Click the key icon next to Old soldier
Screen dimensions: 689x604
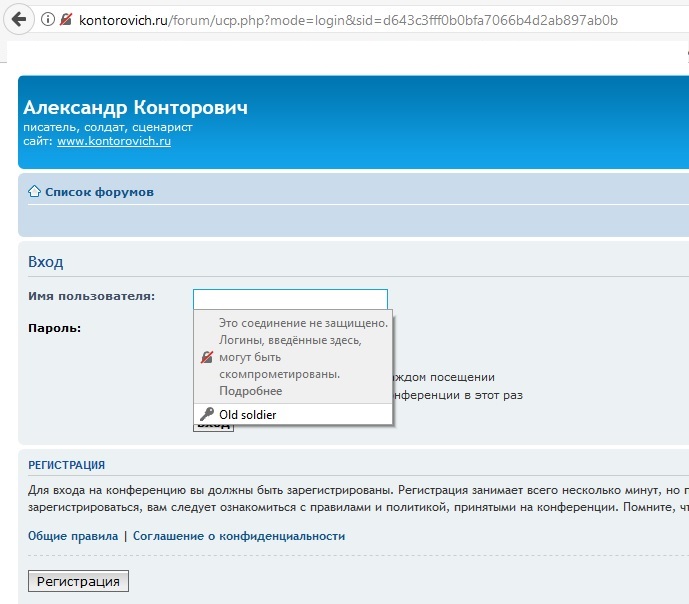[x=207, y=414]
